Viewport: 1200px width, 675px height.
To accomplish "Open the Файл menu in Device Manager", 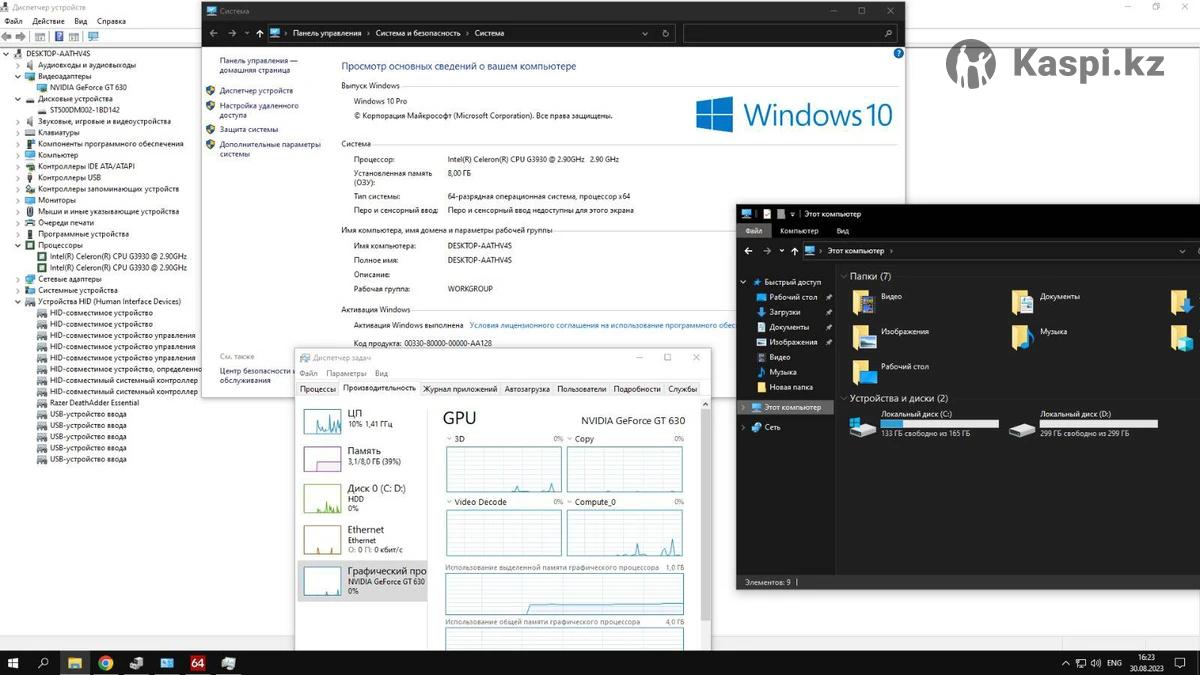I will (13, 21).
